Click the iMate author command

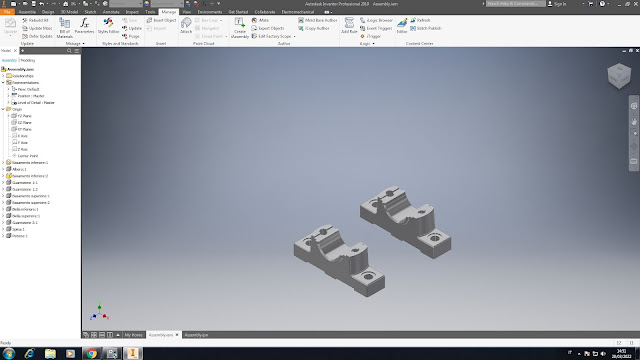point(260,20)
